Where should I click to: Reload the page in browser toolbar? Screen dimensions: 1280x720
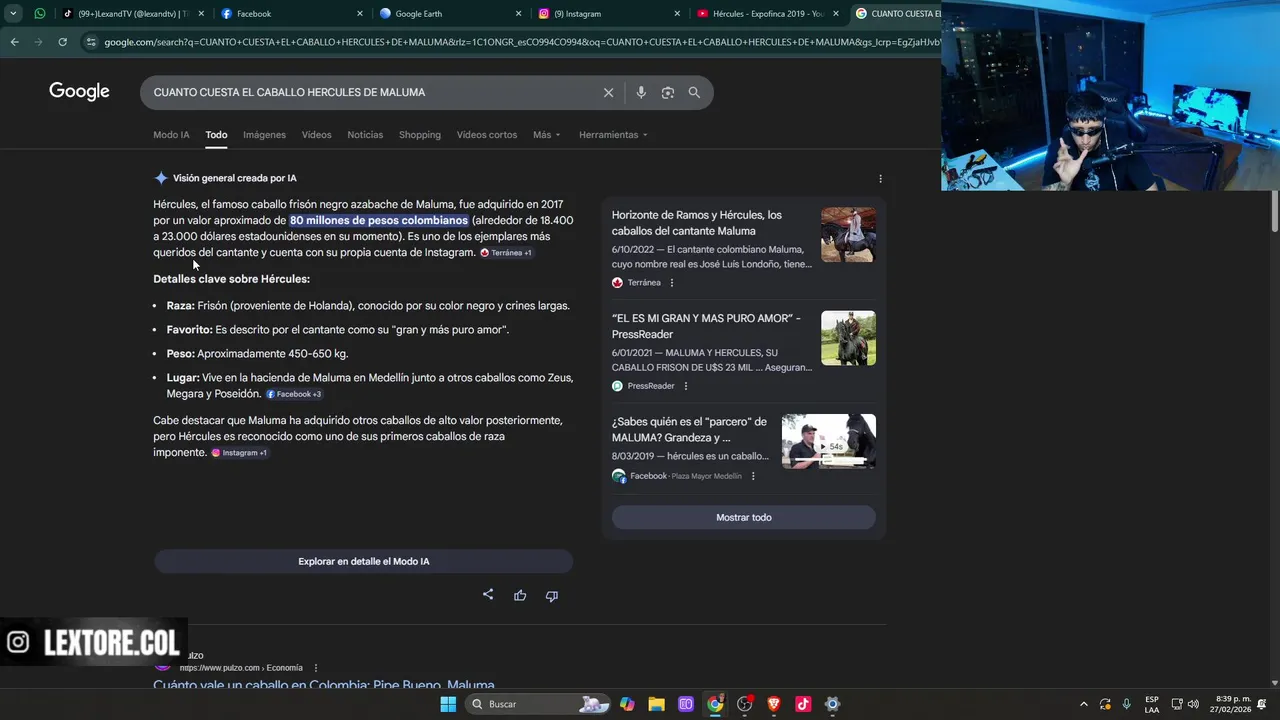point(62,42)
